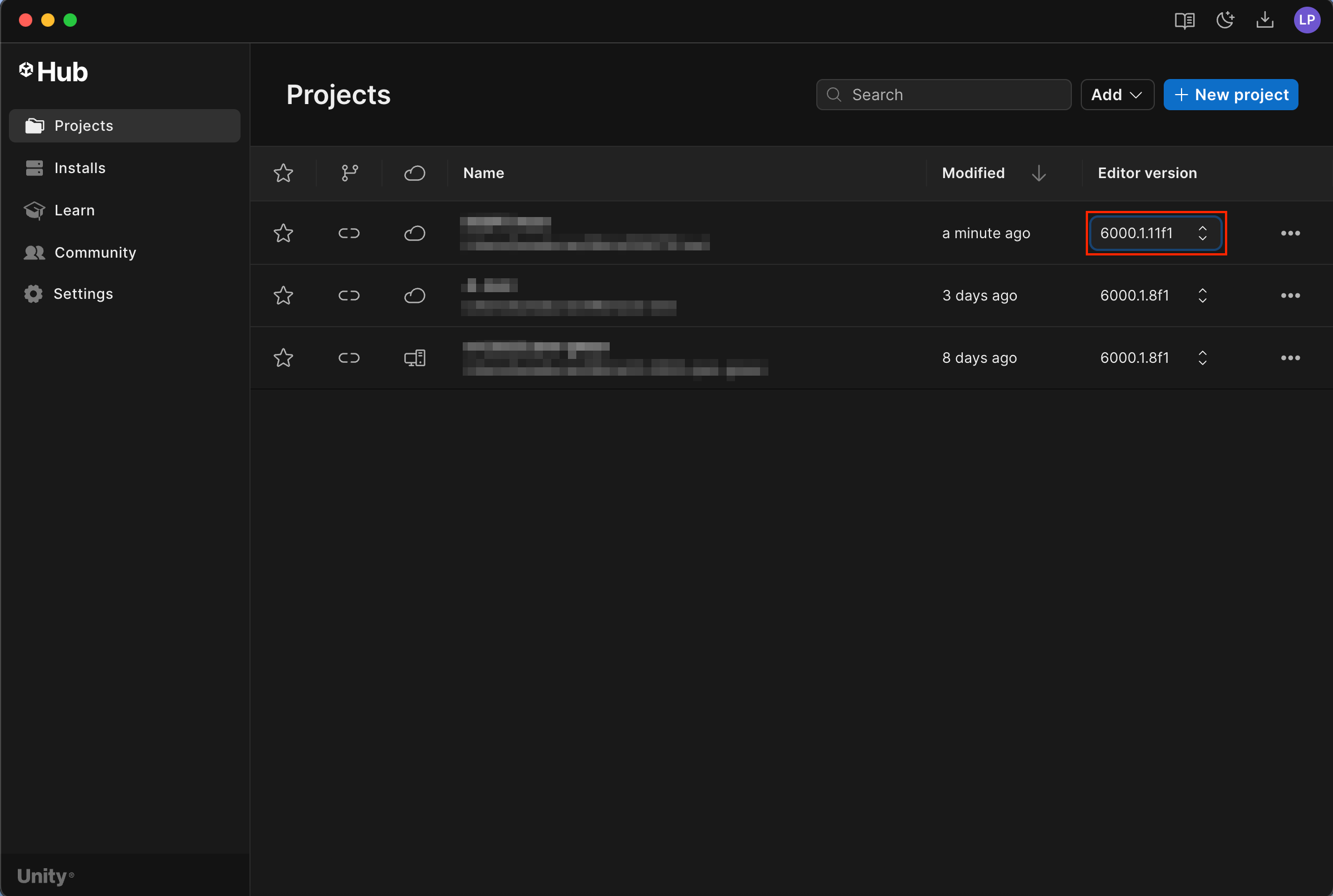Toggle dark mode via the moon icon
1333x896 pixels.
point(1224,21)
